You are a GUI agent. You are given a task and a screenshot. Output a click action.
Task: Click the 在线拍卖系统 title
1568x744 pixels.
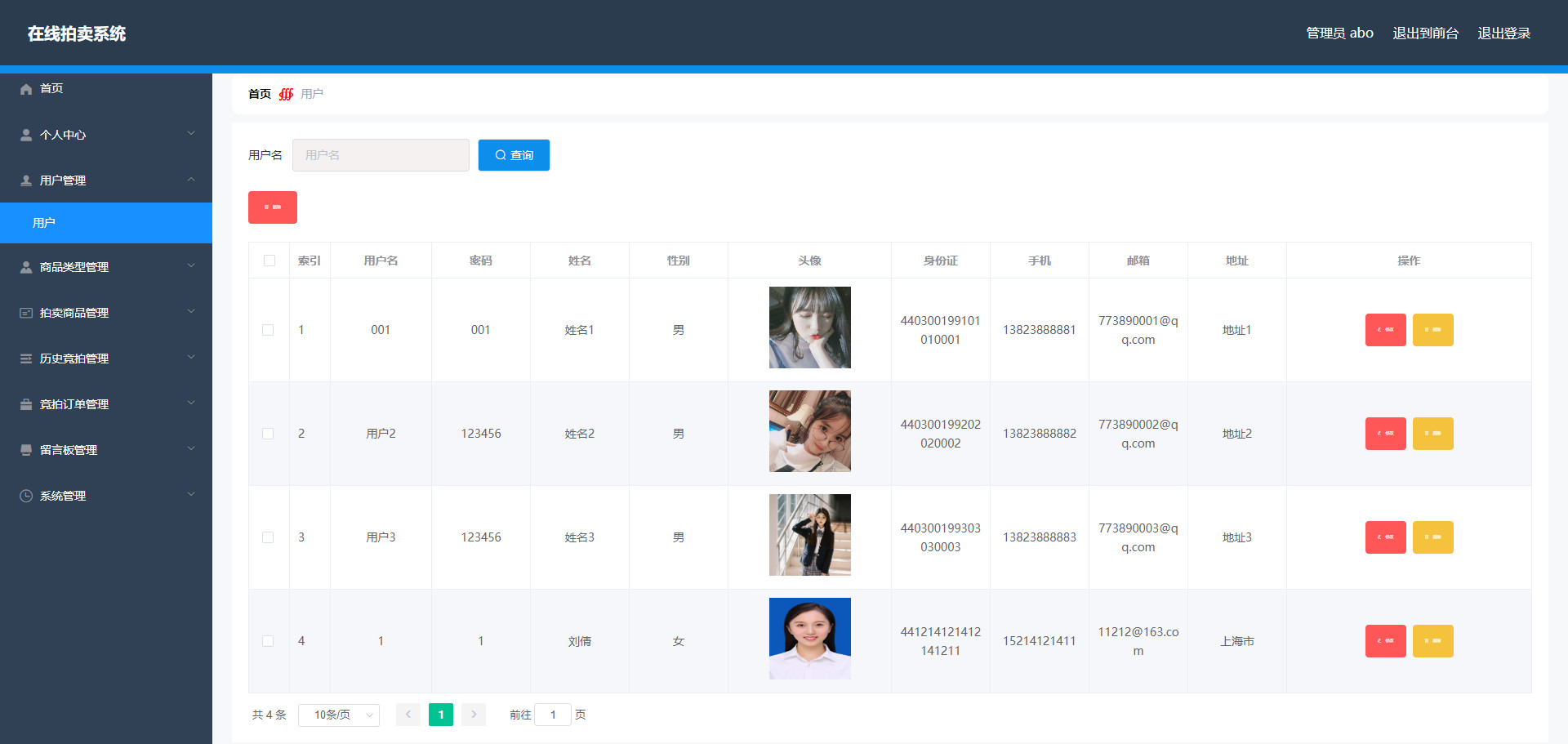77,33
